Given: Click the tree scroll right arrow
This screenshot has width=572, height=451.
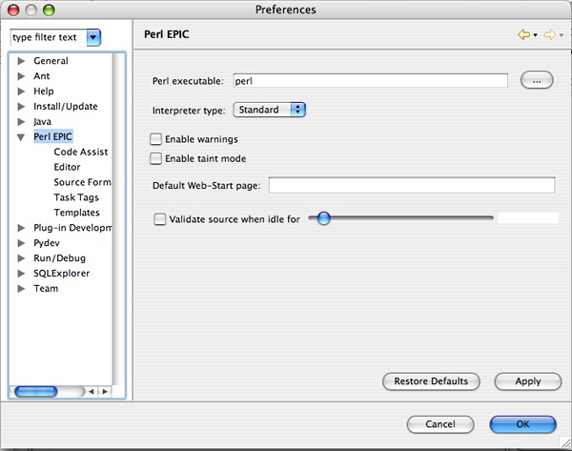Looking at the screenshot, I should point(105,392).
